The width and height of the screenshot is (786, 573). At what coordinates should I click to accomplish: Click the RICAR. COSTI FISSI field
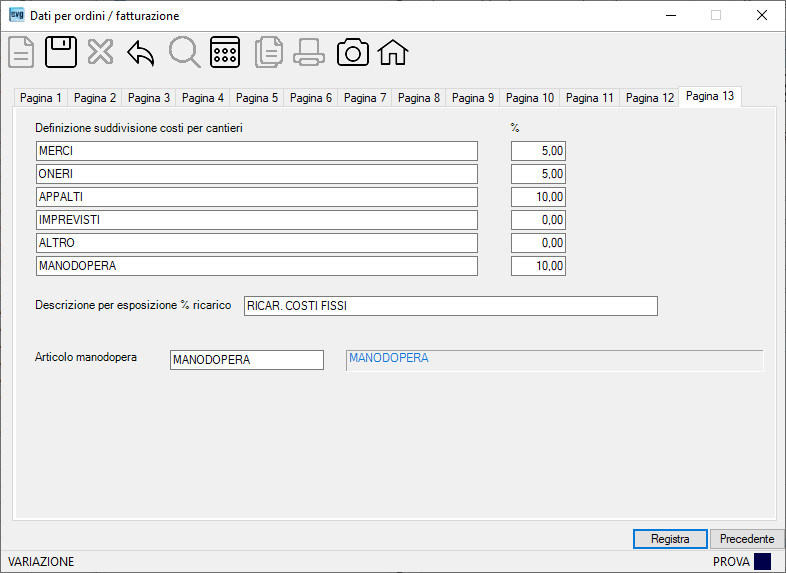point(451,306)
